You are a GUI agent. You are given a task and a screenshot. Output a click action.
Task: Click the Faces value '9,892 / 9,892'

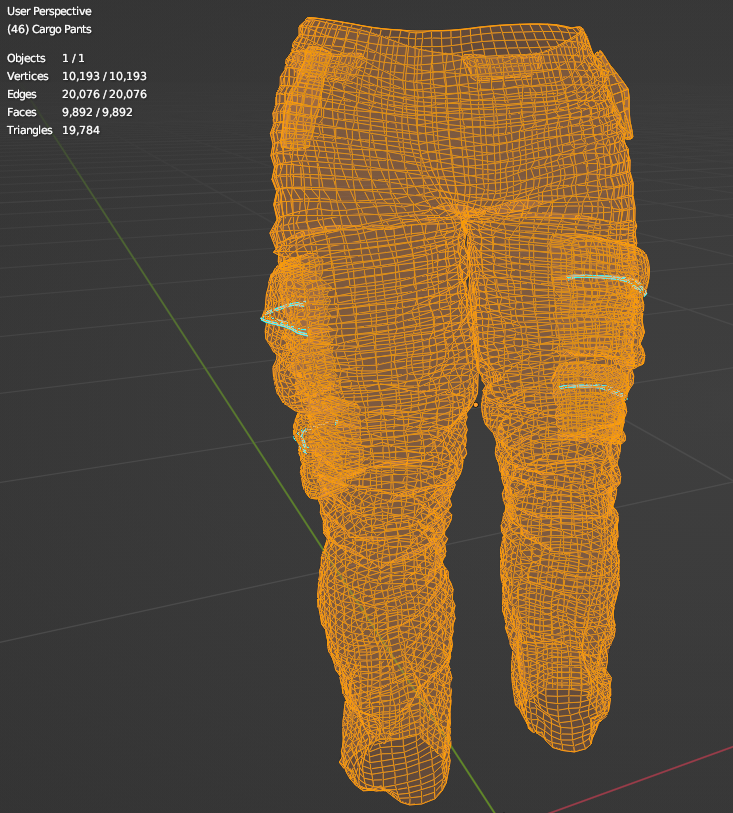pyautogui.click(x=97, y=113)
